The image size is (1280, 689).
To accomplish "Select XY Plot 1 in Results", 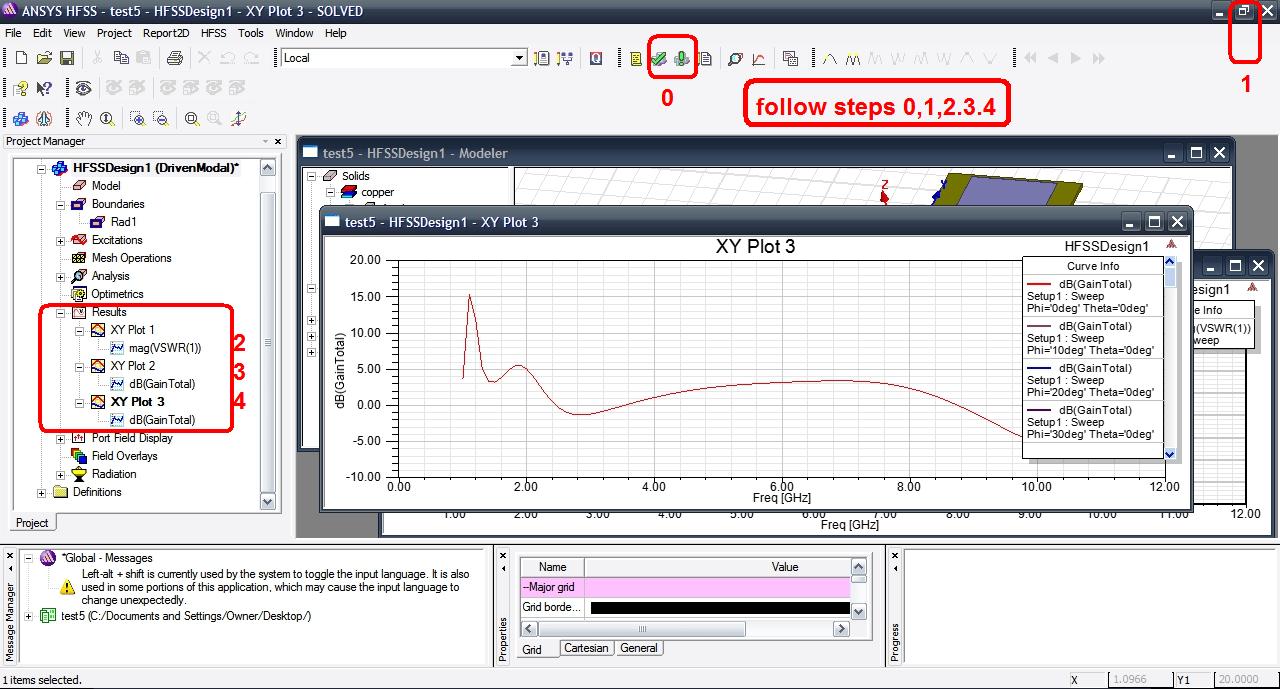I will coord(132,330).
